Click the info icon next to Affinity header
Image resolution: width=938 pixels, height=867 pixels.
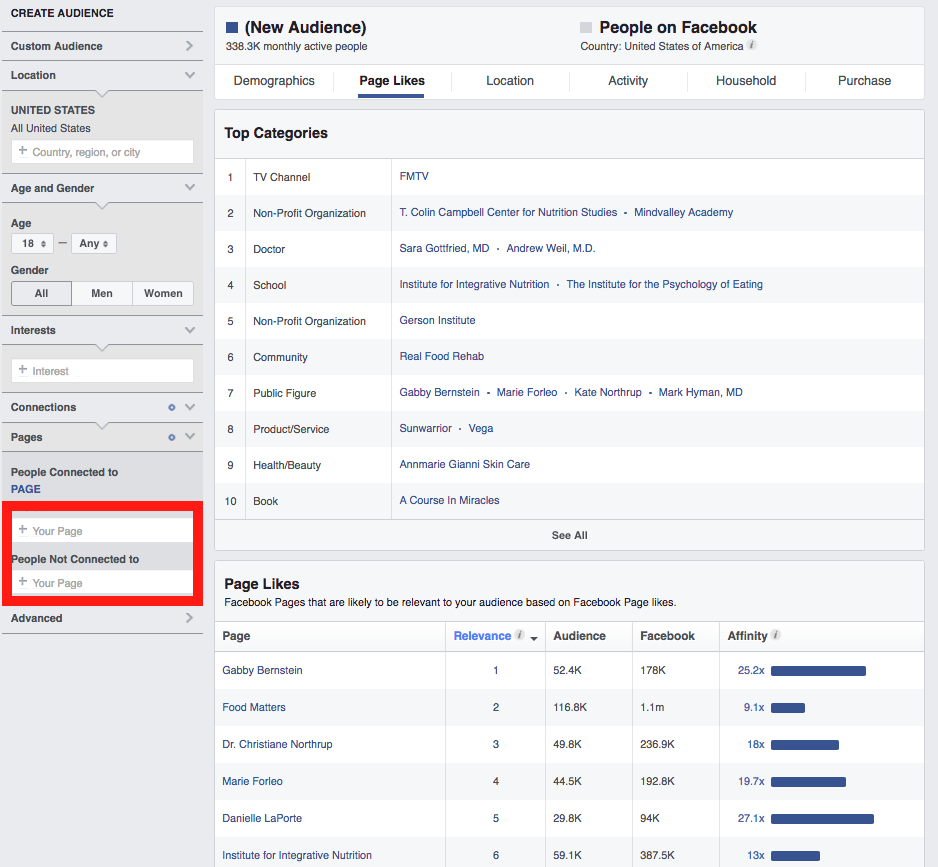point(775,636)
